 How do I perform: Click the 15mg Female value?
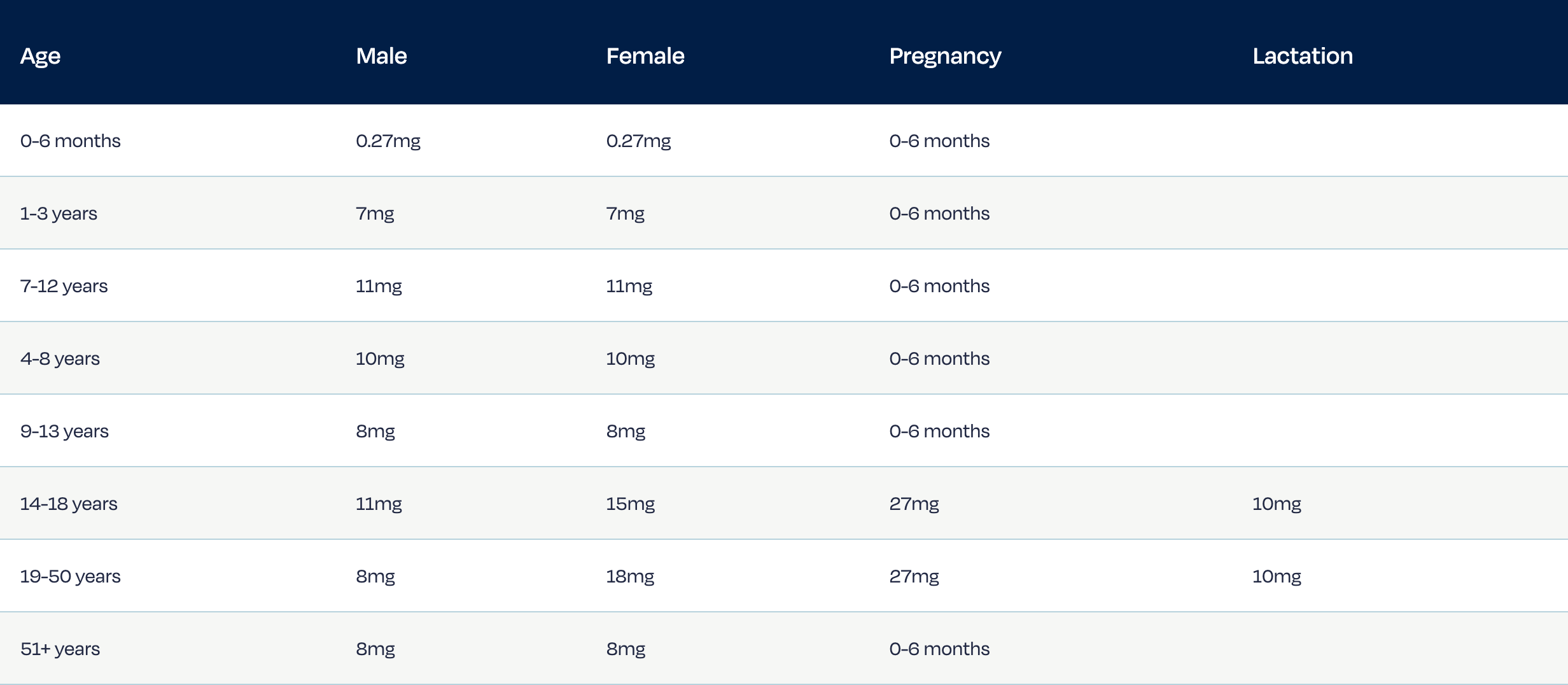[630, 504]
